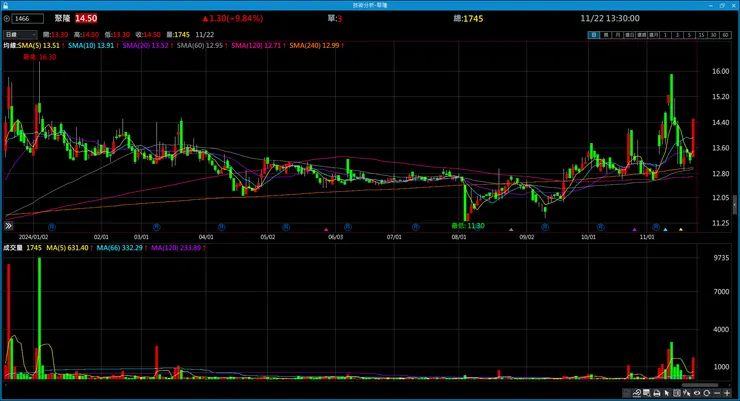Toggle the eye visibility icon

pos(697,393)
